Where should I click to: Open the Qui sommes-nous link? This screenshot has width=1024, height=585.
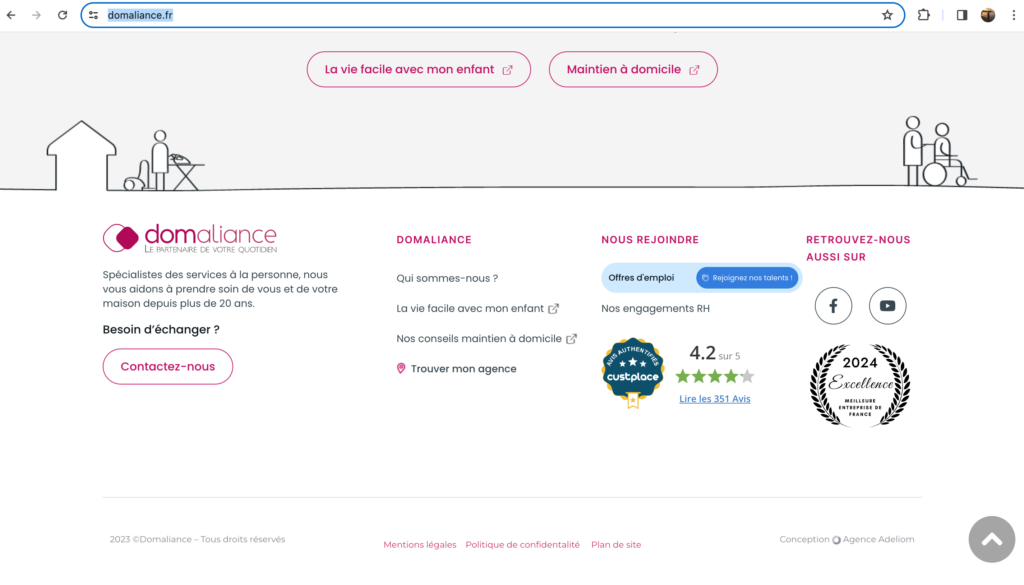[x=446, y=278]
